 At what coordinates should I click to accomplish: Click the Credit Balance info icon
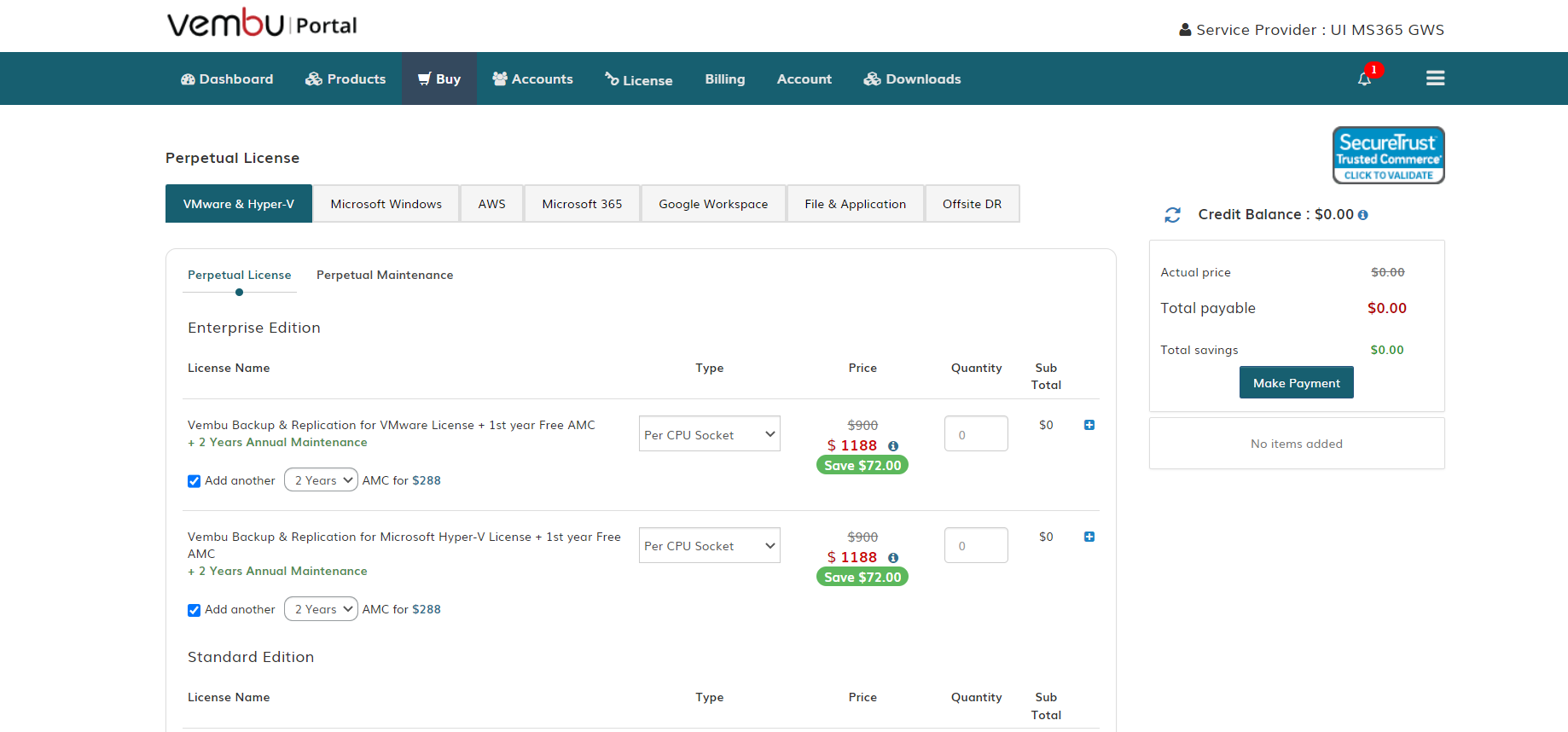click(1362, 215)
